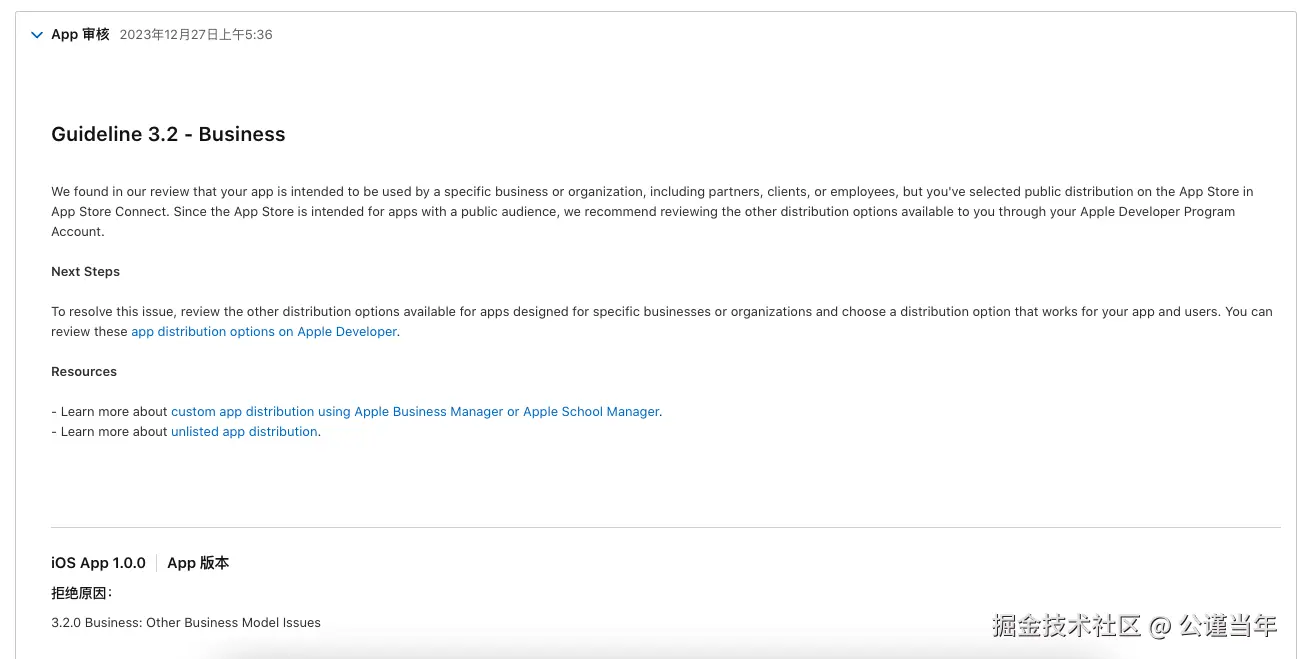Open the custom app distribution link
The image size is (1297, 659).
(415, 412)
